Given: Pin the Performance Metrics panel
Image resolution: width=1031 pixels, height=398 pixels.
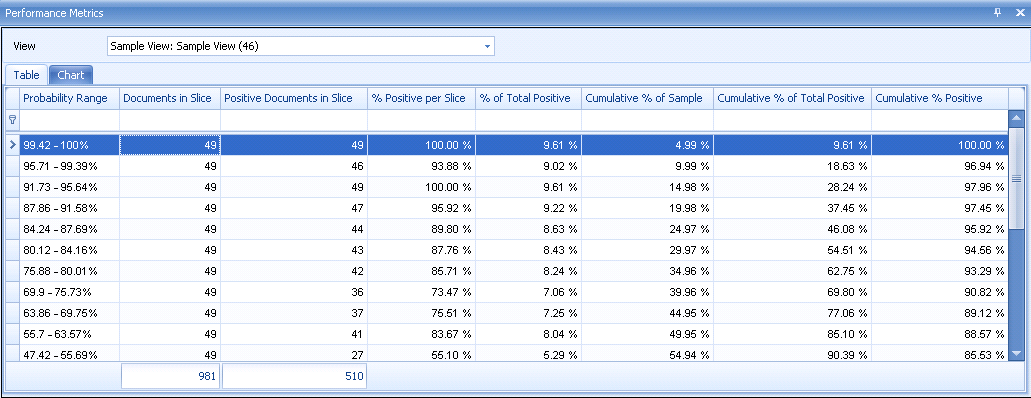Looking at the screenshot, I should pos(997,12).
